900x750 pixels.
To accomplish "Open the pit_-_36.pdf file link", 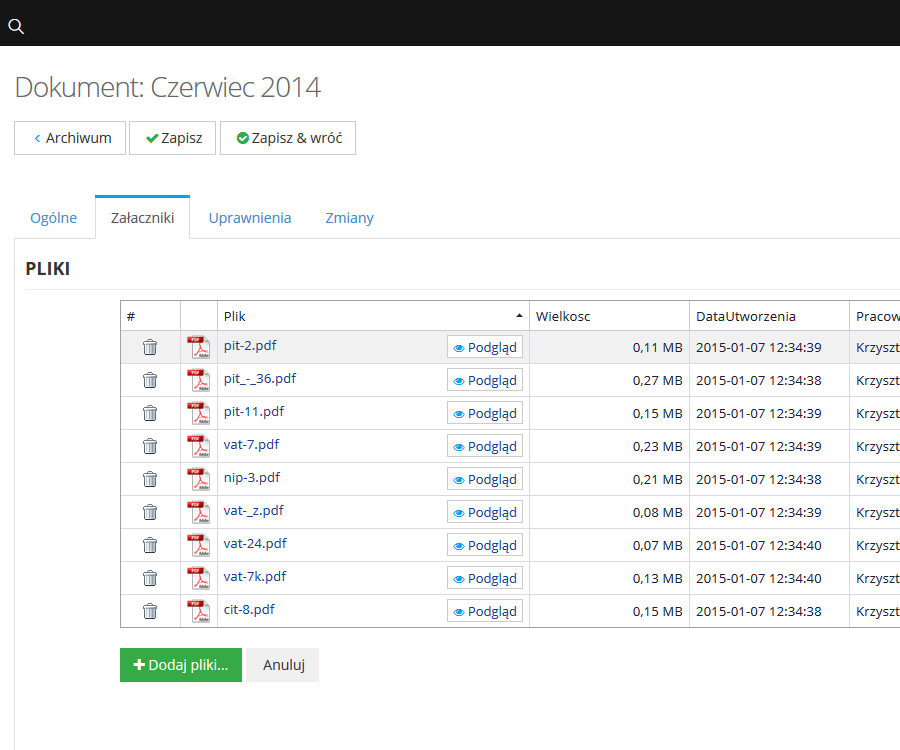I will tap(260, 379).
